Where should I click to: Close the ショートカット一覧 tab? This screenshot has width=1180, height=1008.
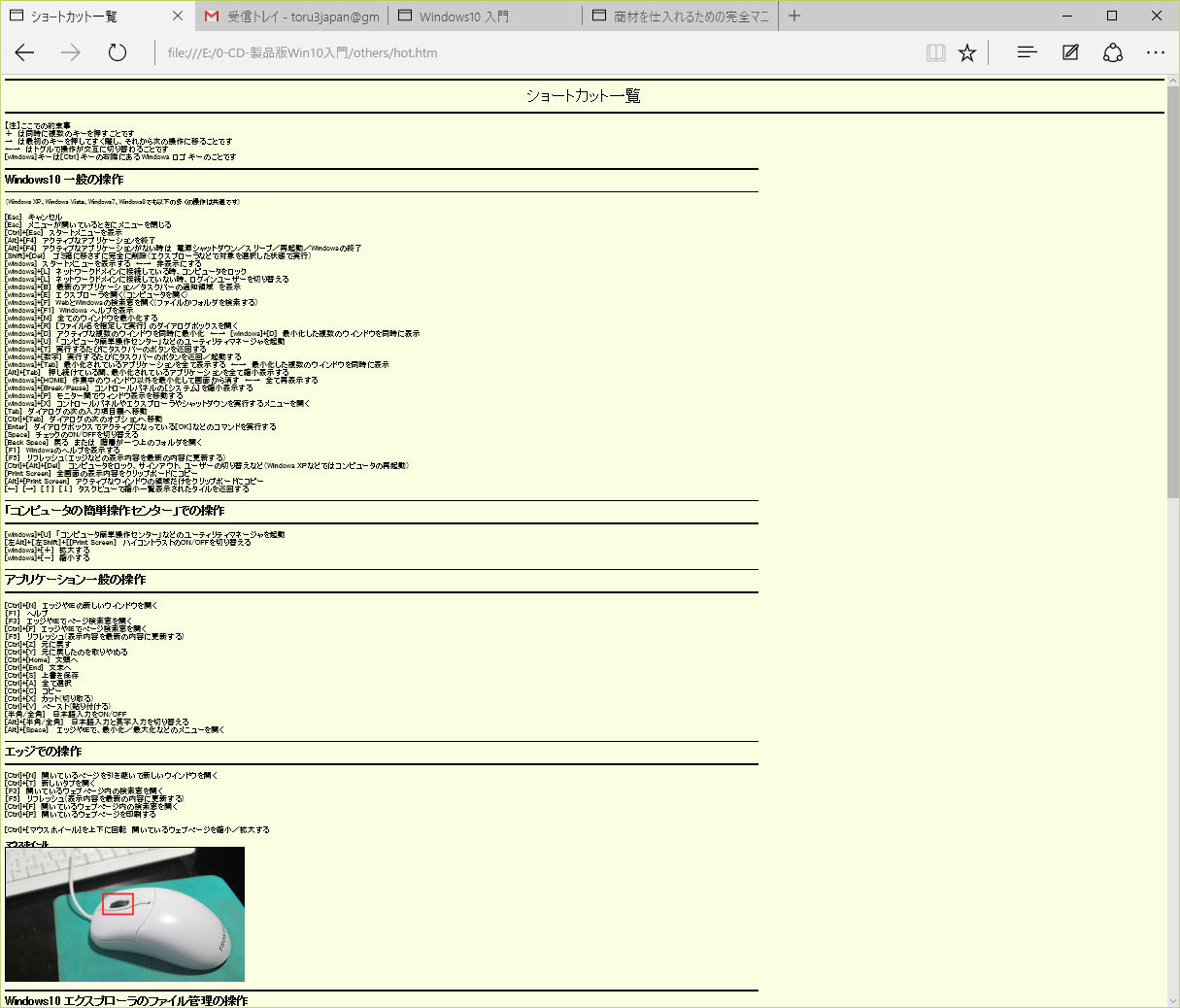pyautogui.click(x=178, y=16)
